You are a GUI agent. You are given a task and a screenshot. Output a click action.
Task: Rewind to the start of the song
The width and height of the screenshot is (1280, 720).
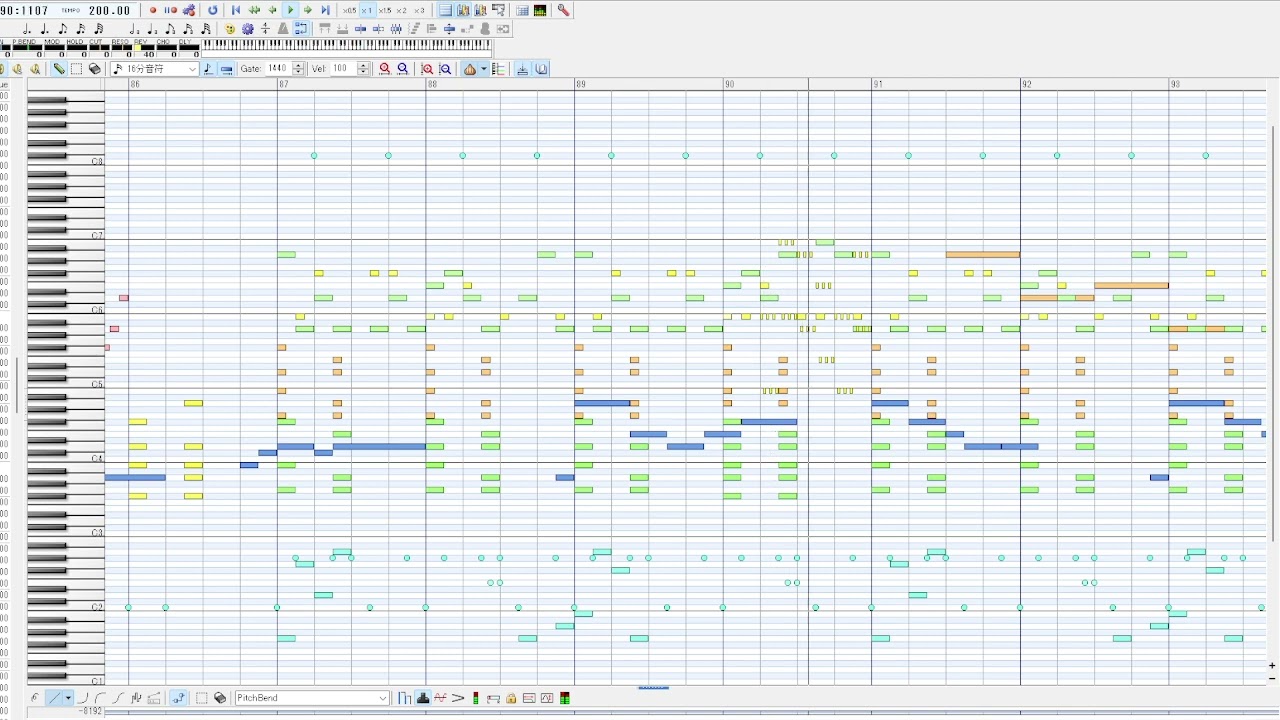pos(236,10)
